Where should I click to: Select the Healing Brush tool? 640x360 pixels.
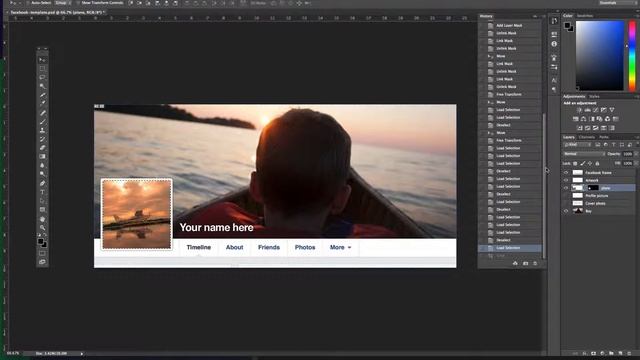click(42, 113)
